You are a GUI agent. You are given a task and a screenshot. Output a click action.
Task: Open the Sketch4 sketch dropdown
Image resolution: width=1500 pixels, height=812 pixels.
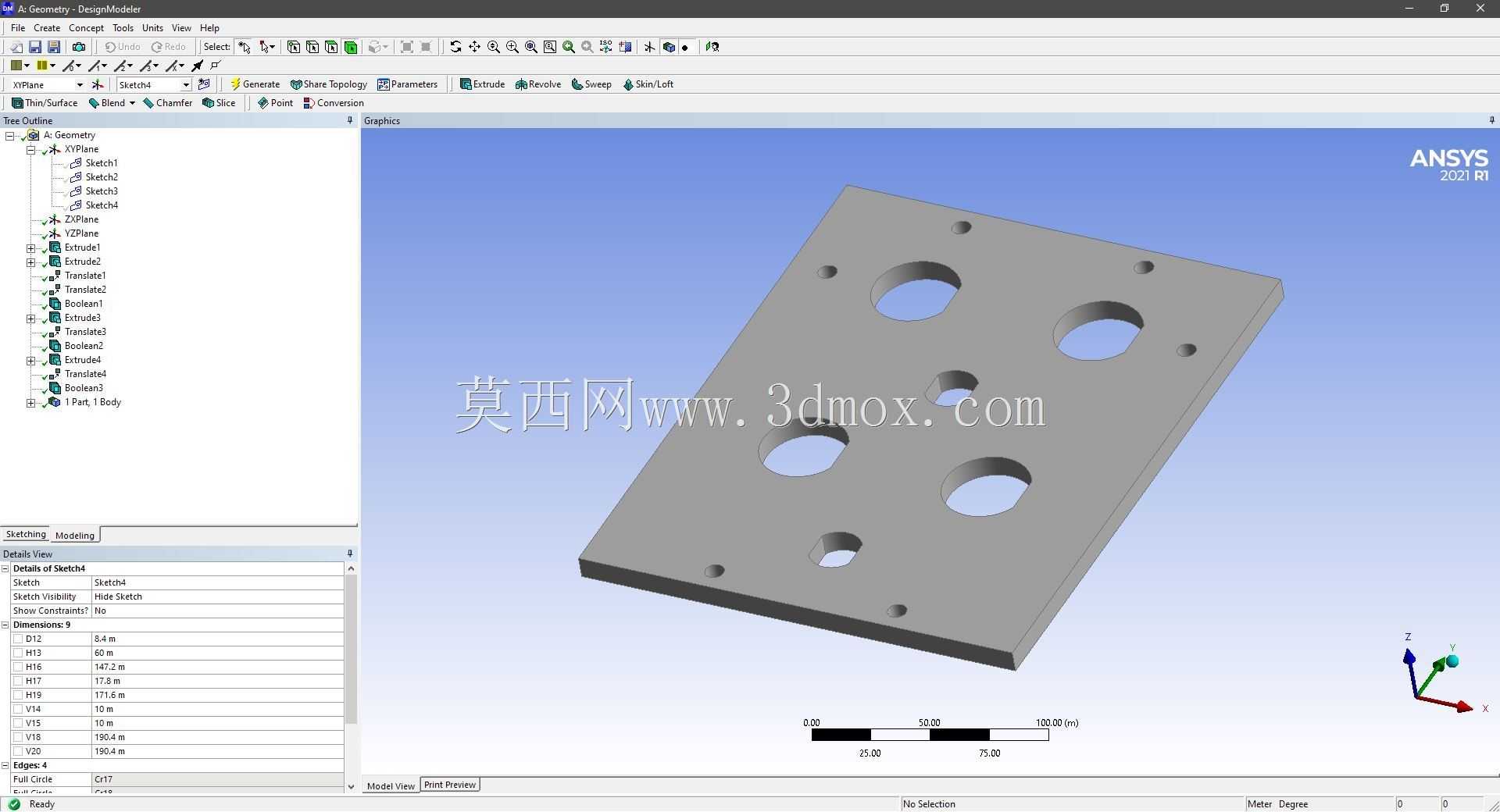186,84
